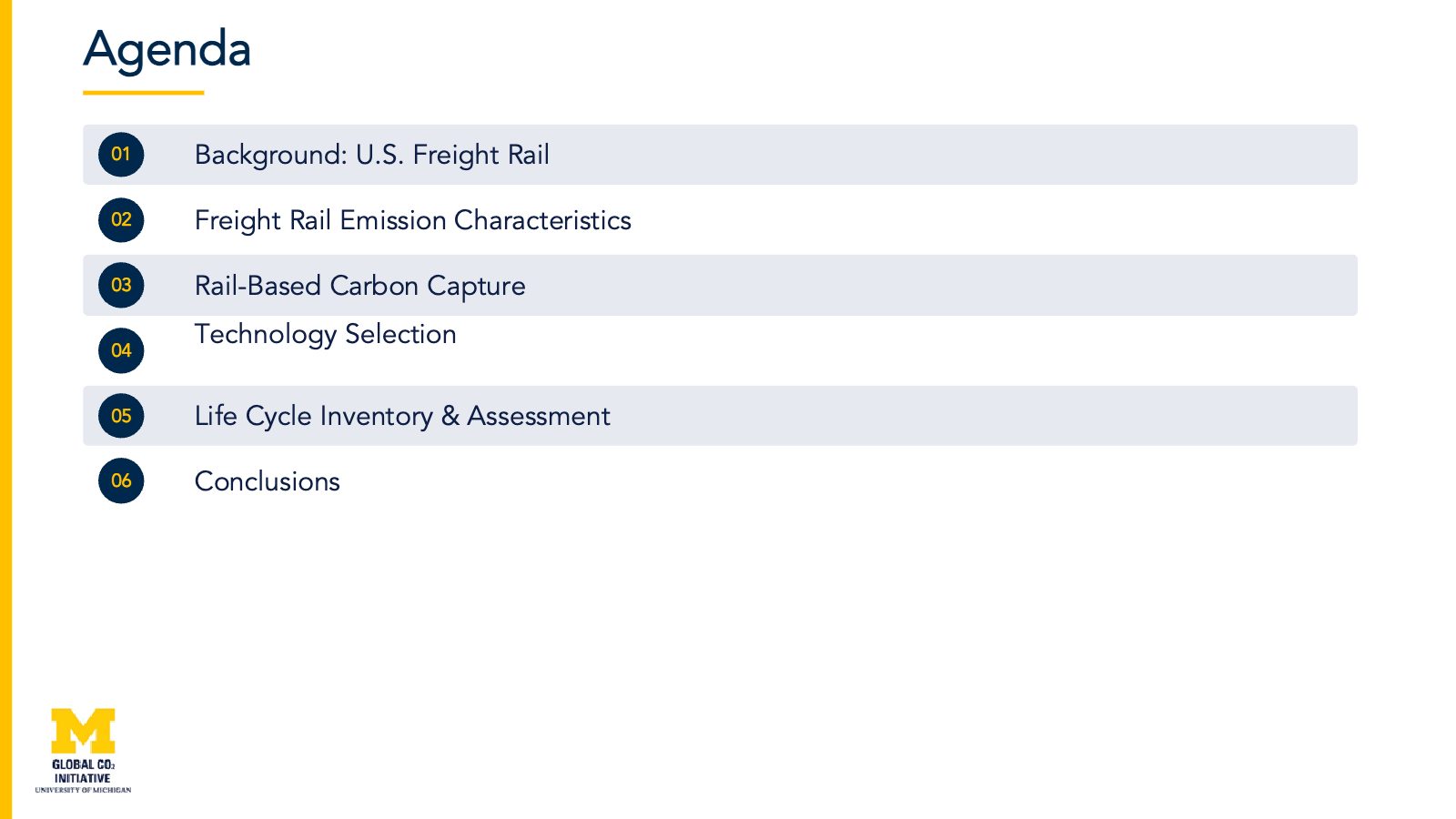Click the yellow underline beneath Agenda

[x=144, y=93]
